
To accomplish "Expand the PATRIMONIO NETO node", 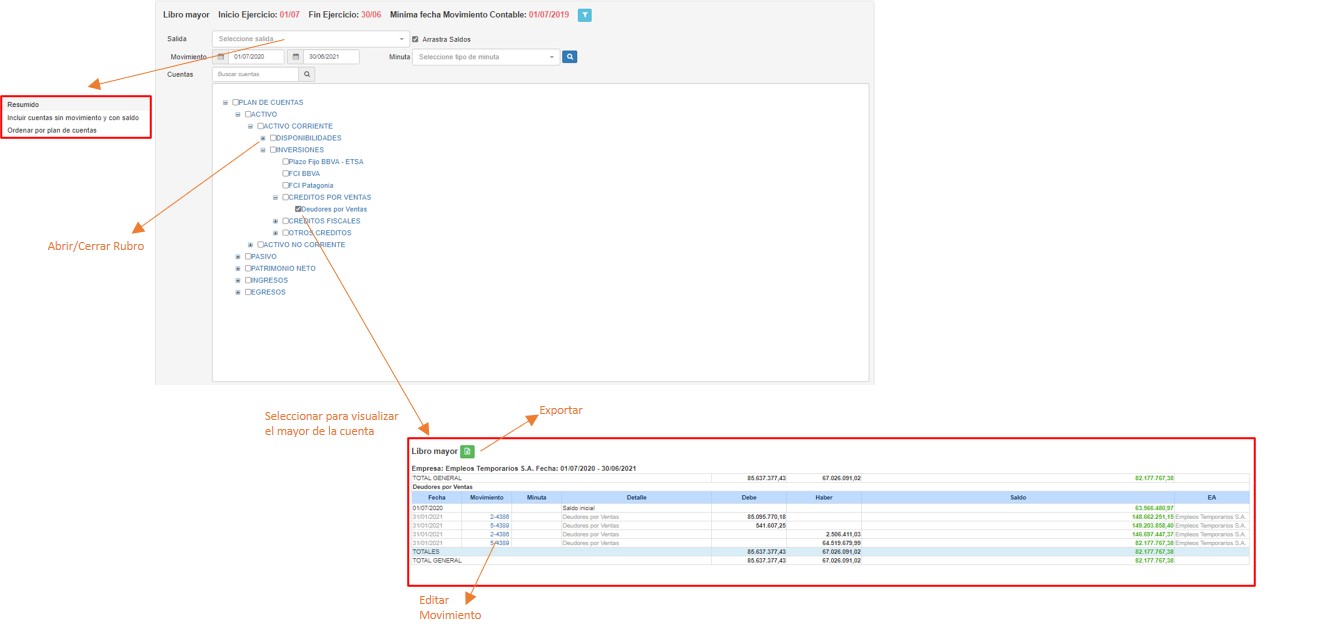I will click(x=238, y=269).
